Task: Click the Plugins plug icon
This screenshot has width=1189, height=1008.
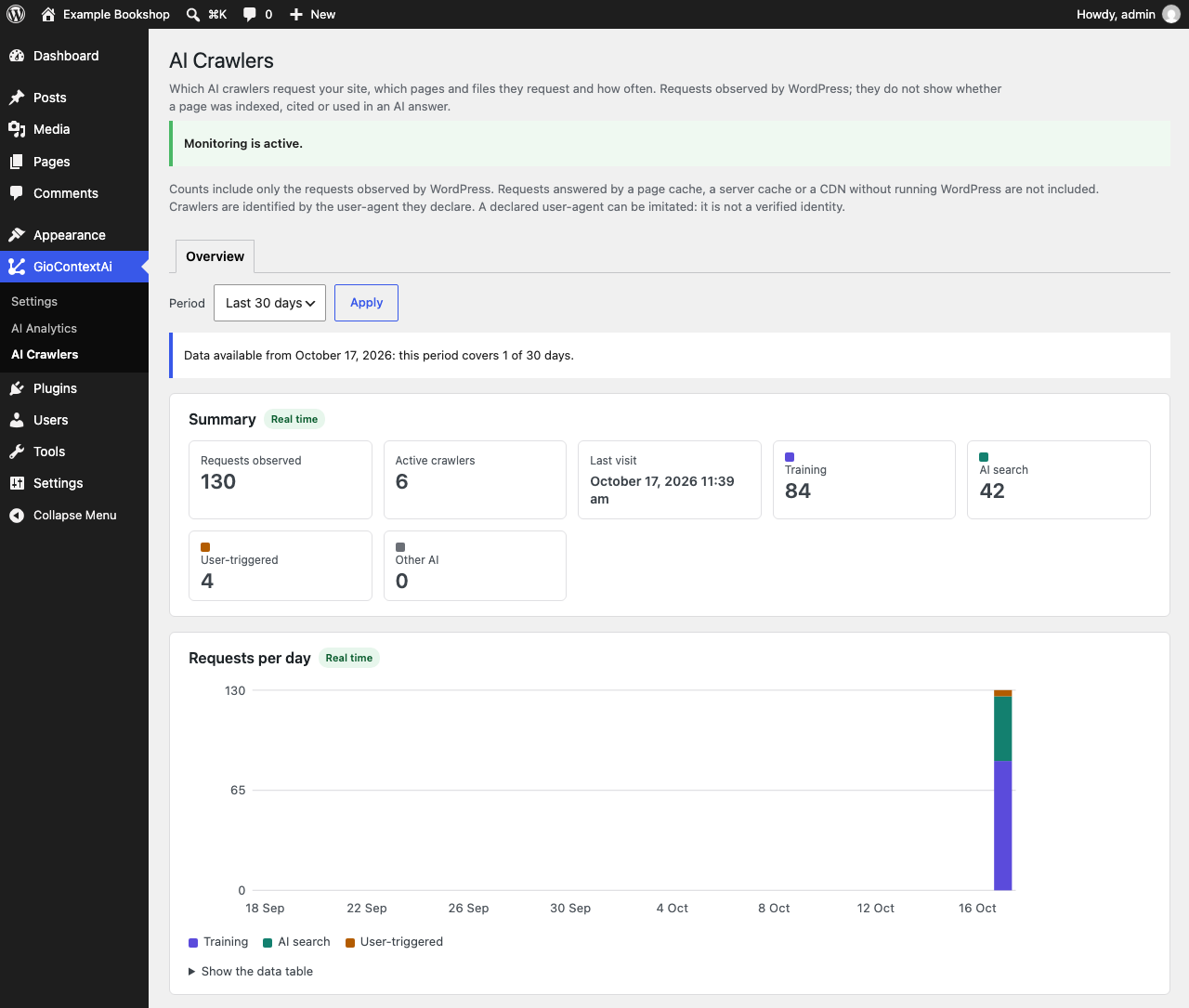Action: coord(17,388)
